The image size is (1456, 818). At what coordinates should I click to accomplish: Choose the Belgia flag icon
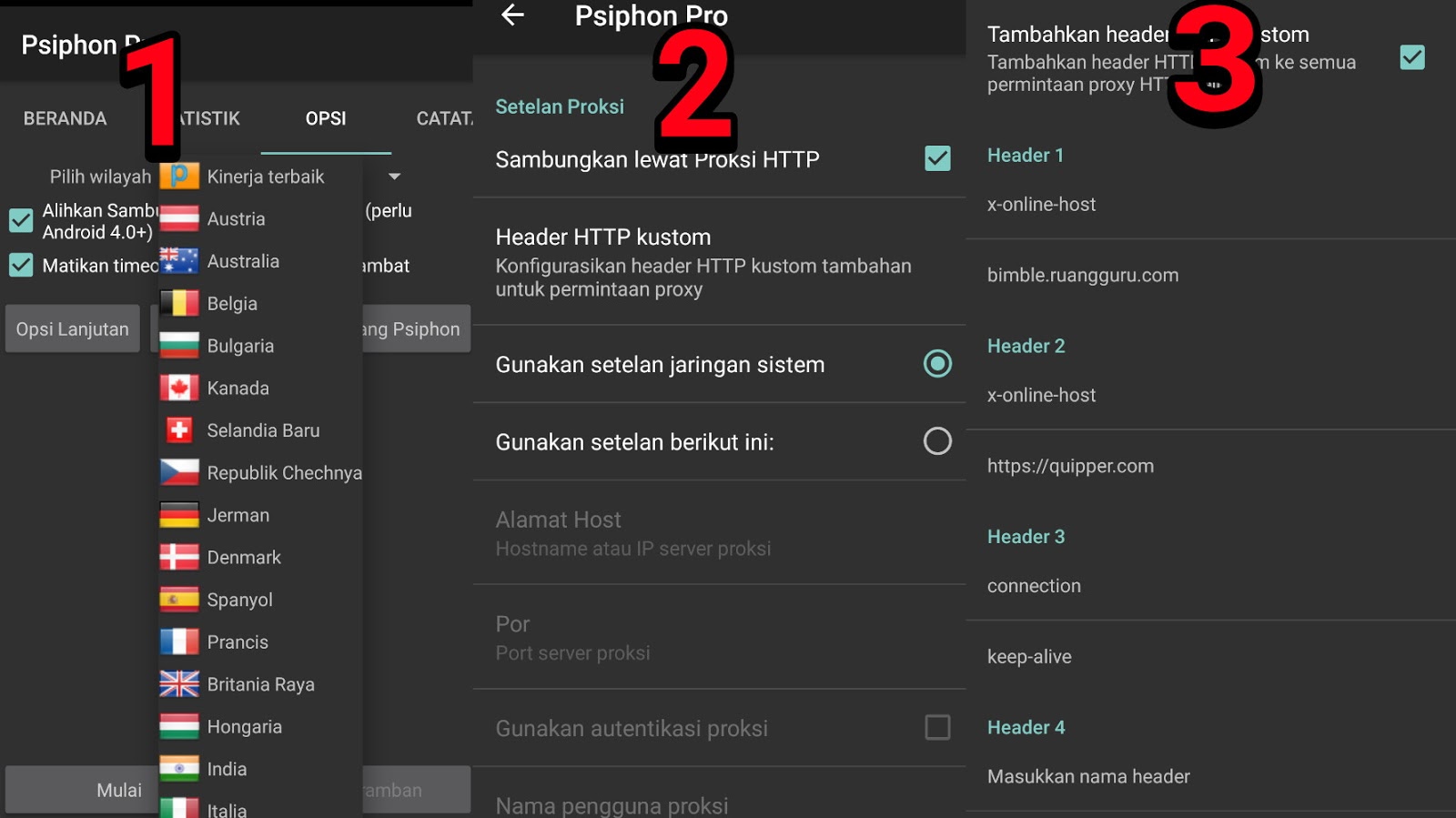[179, 303]
